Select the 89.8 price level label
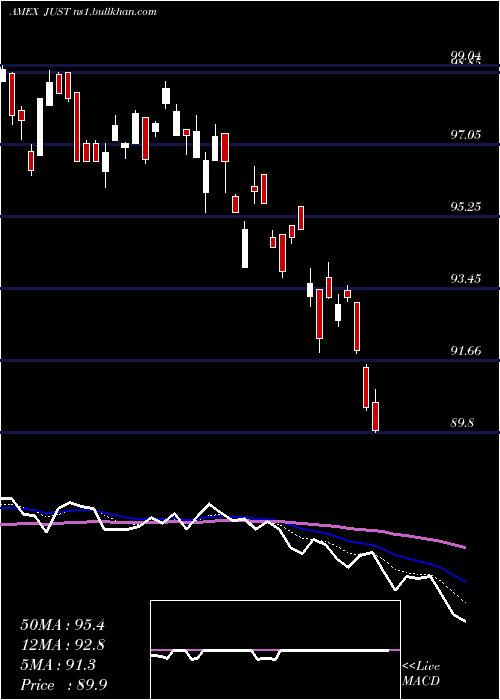 462,422
